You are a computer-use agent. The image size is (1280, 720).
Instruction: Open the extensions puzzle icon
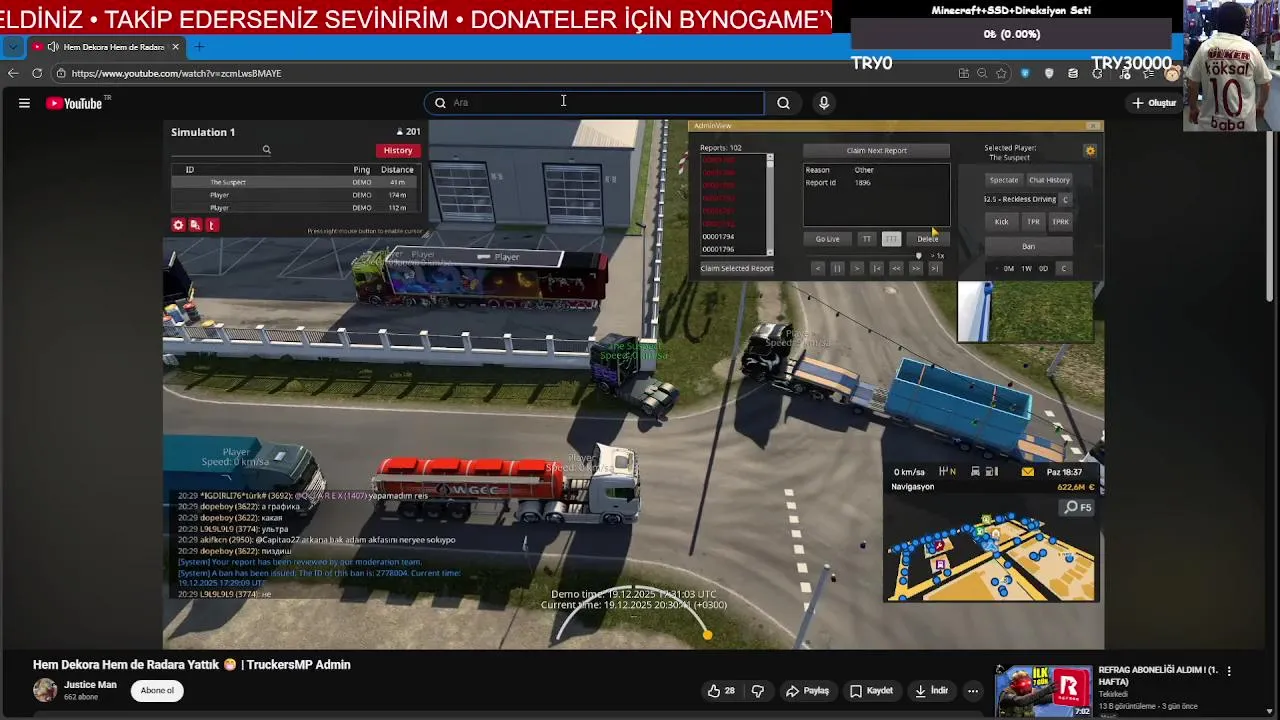(1098, 73)
